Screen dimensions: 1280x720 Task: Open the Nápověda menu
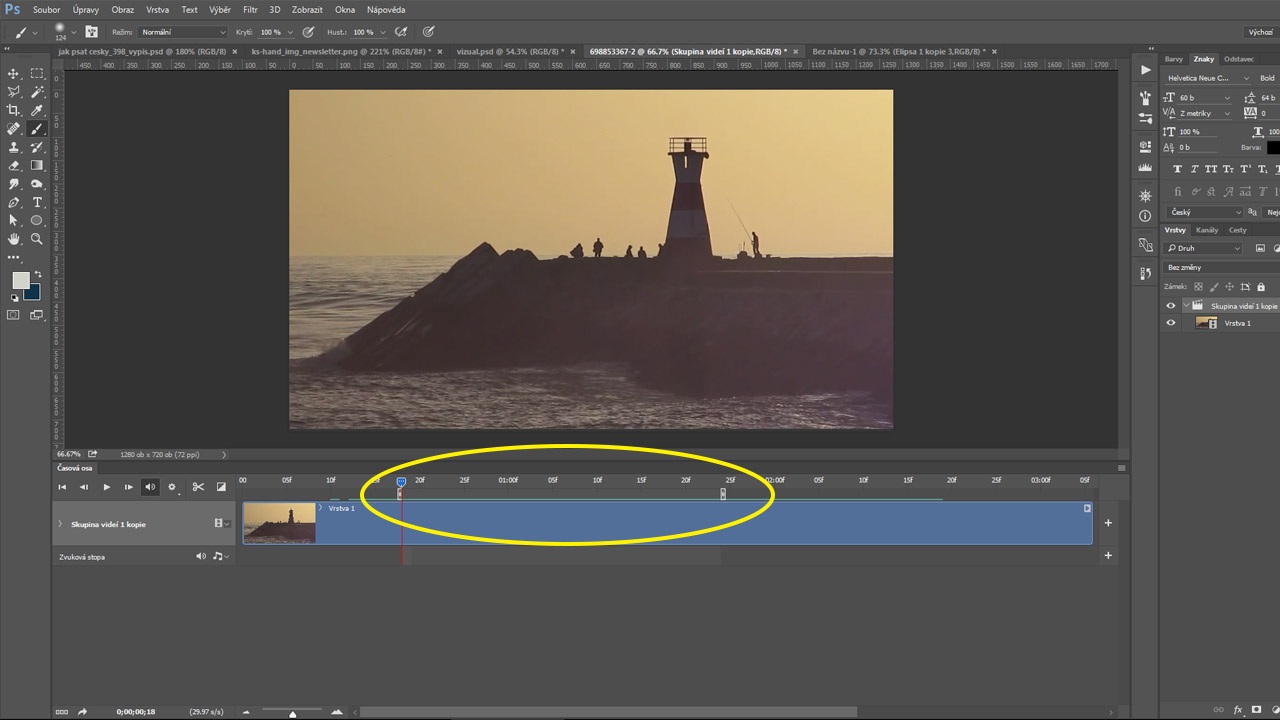point(386,9)
